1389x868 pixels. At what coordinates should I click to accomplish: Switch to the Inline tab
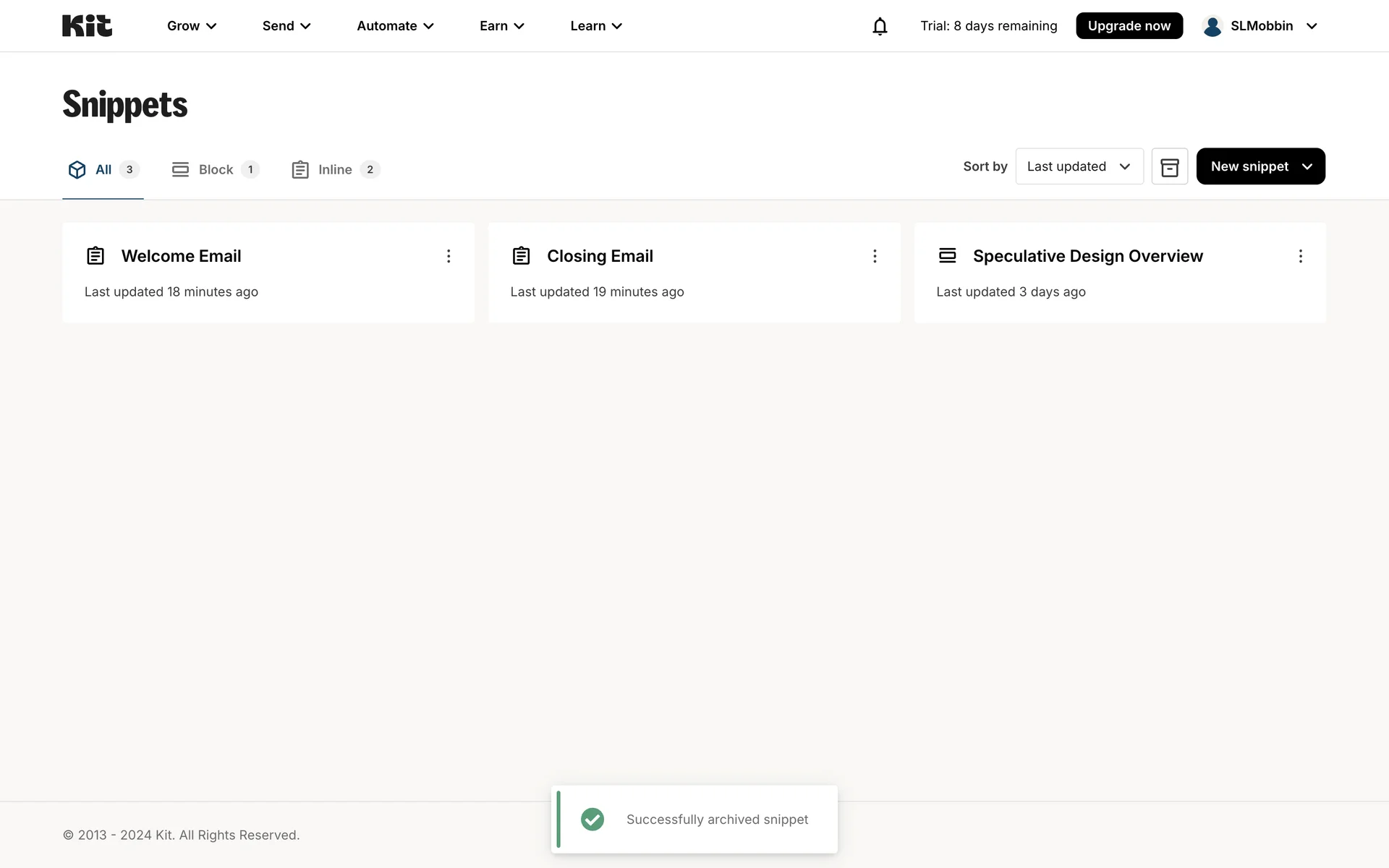tap(335, 170)
